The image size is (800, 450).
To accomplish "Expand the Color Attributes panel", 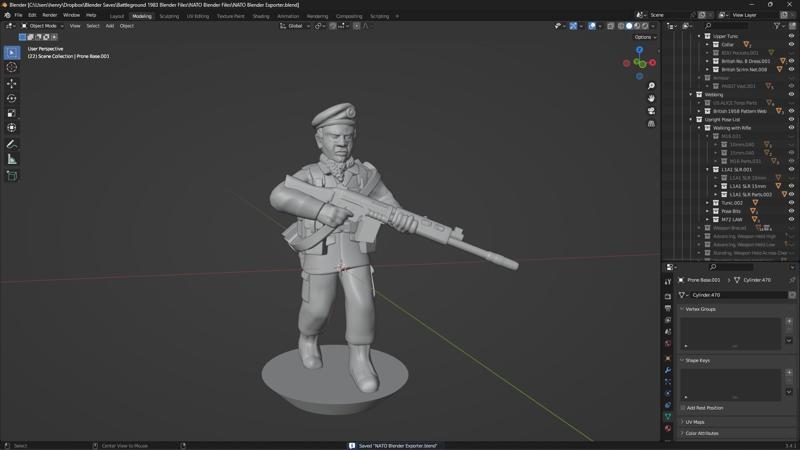I will tap(682, 433).
